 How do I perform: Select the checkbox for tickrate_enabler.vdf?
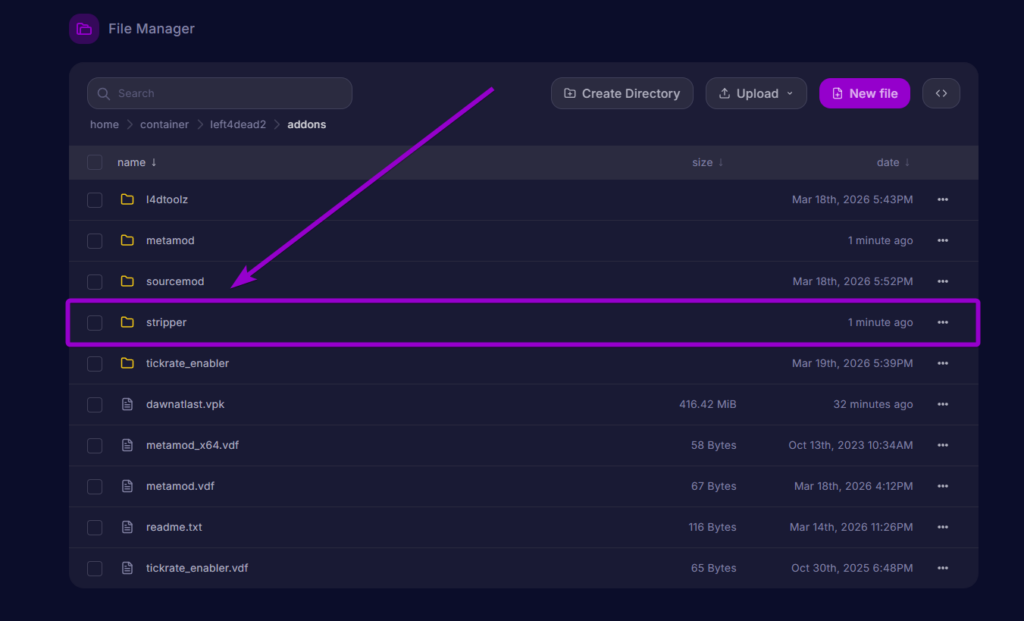[x=94, y=567]
